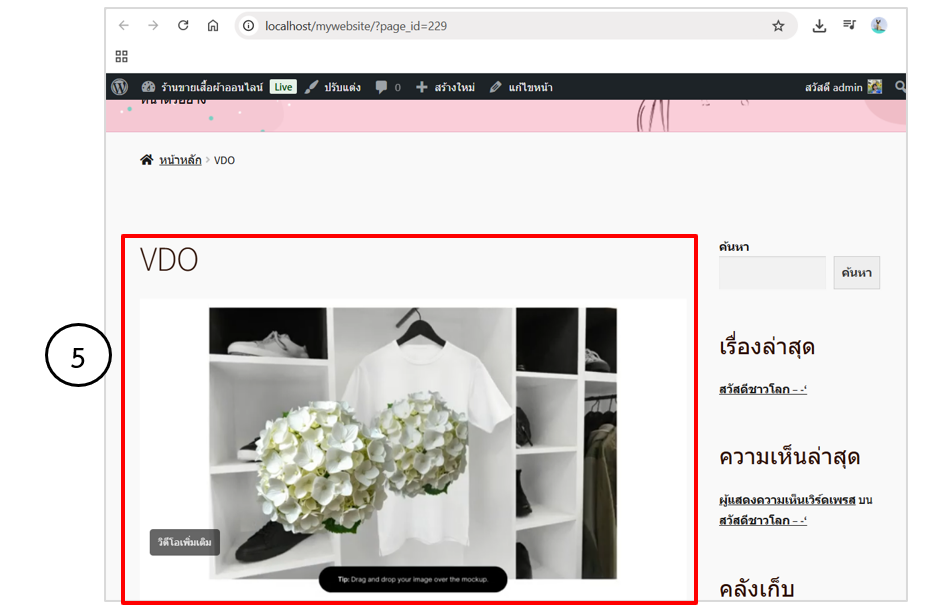Click the WordPress logo in admin bar

[120, 87]
